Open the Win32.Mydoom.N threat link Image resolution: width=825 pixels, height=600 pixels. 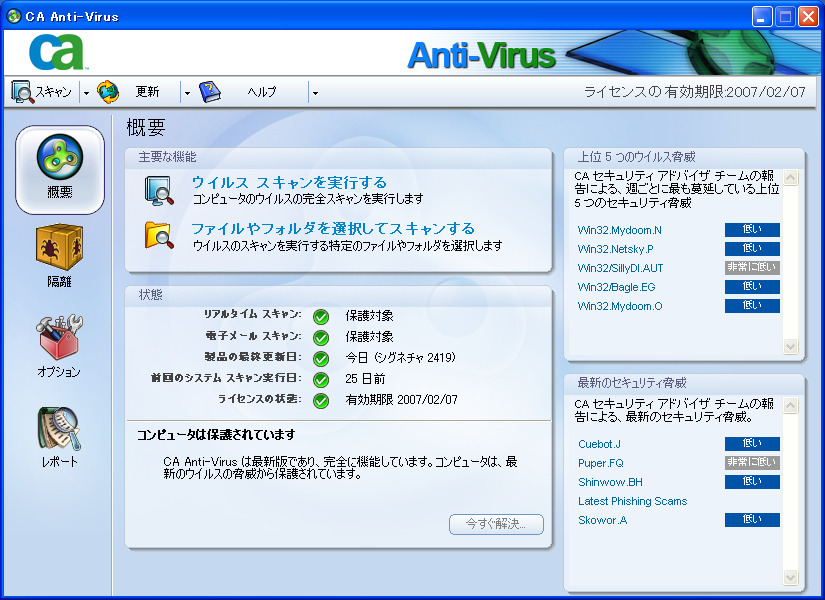619,230
